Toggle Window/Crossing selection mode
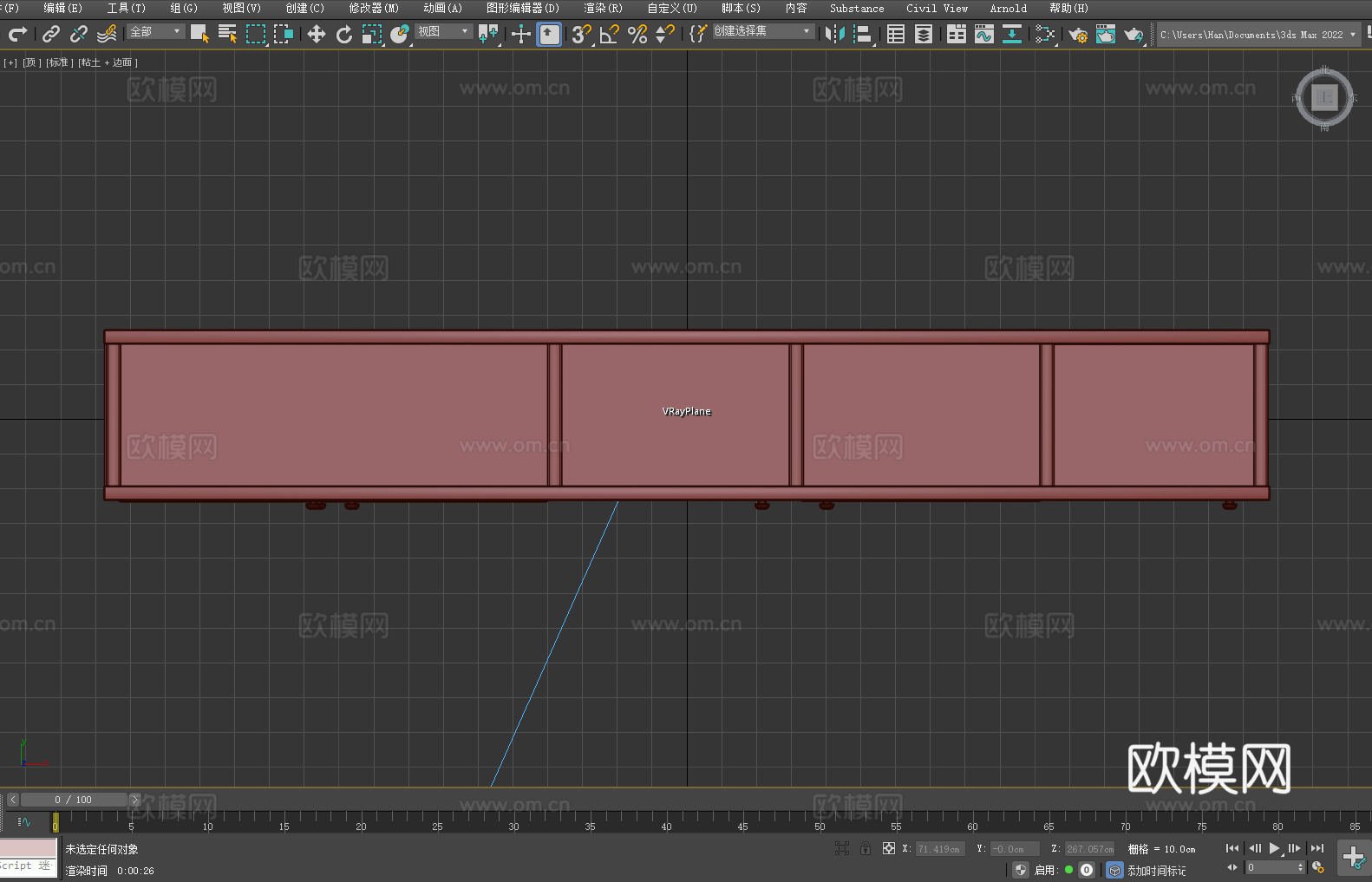1372x882 pixels. pos(283,34)
